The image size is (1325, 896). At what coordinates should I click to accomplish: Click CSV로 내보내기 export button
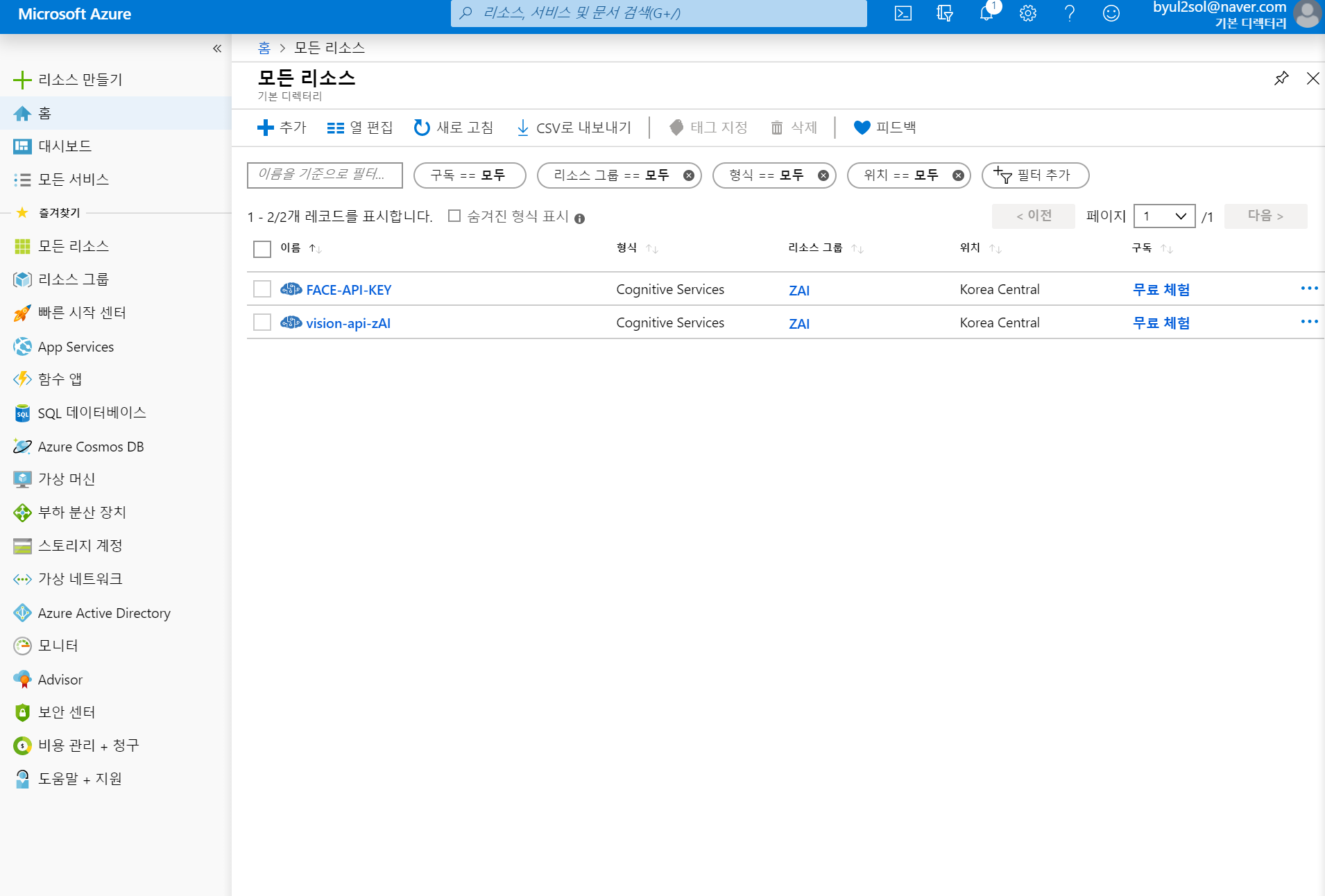pyautogui.click(x=574, y=128)
